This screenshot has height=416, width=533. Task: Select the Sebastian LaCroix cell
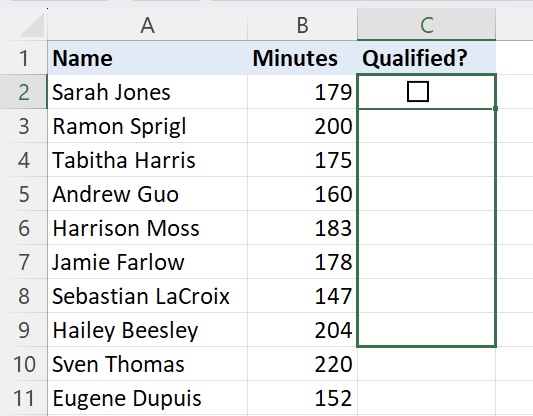pos(148,296)
